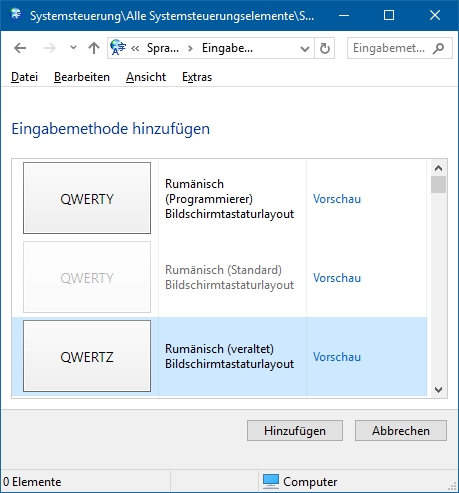Click the magnifier search icon
This screenshot has height=493, width=459.
point(439,48)
